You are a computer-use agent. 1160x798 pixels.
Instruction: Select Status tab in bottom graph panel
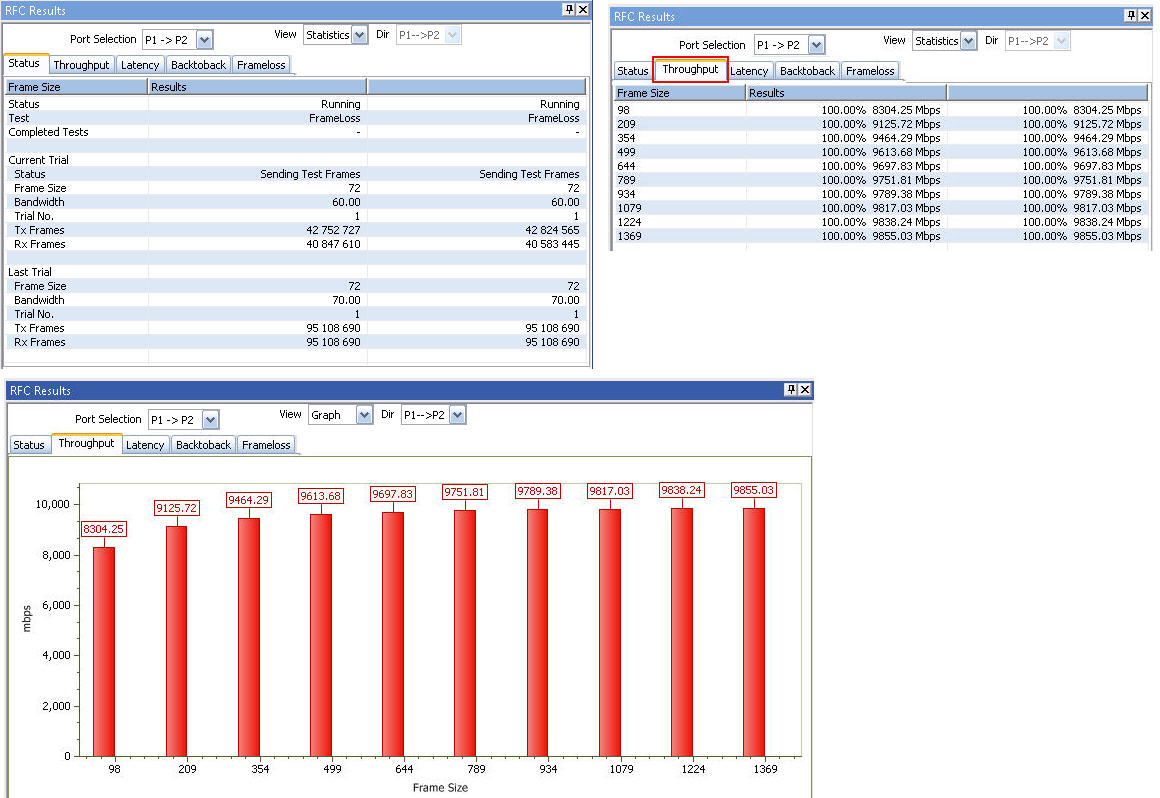click(x=29, y=445)
